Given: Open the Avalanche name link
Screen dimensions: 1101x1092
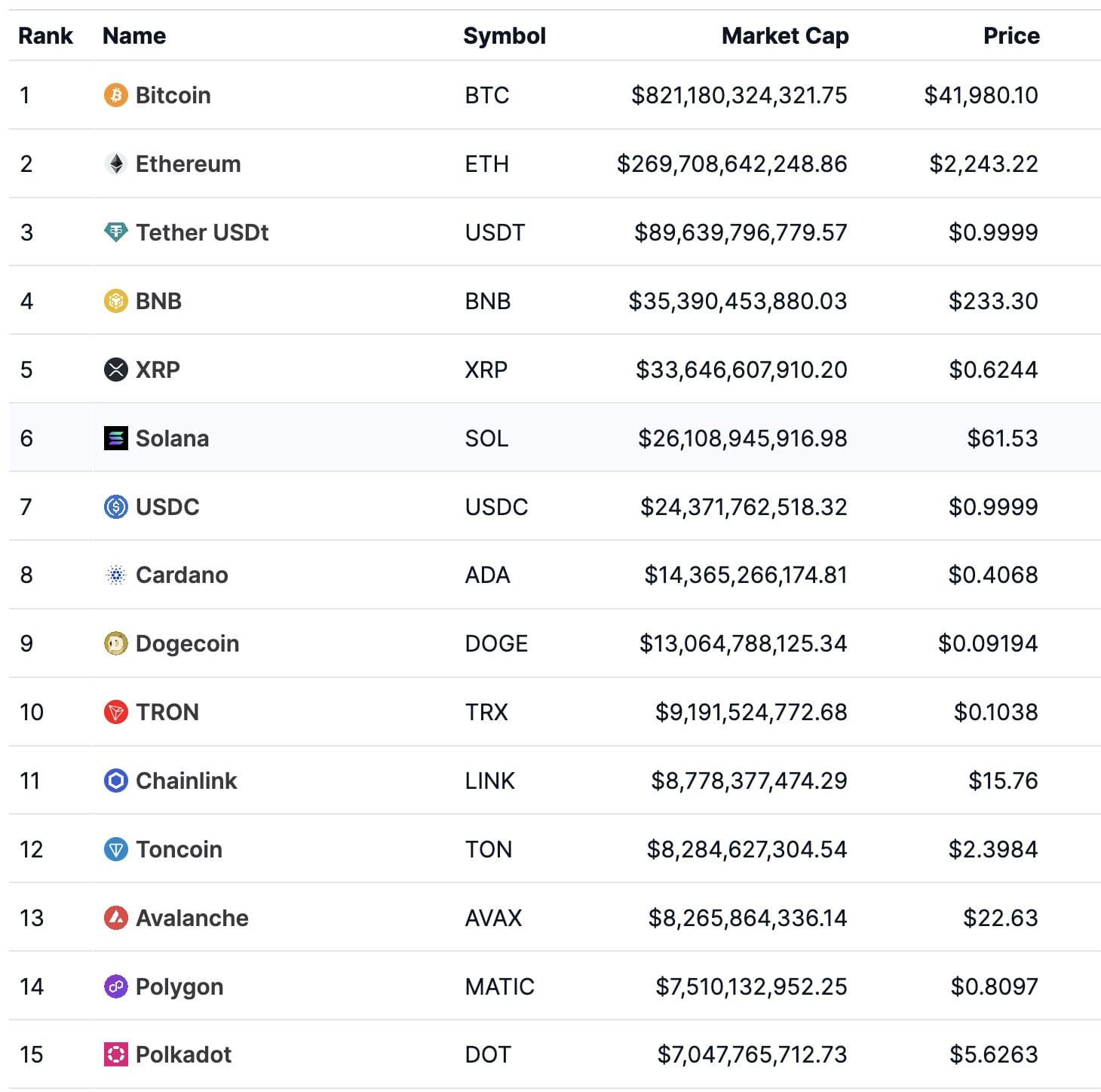Looking at the screenshot, I should tap(192, 918).
